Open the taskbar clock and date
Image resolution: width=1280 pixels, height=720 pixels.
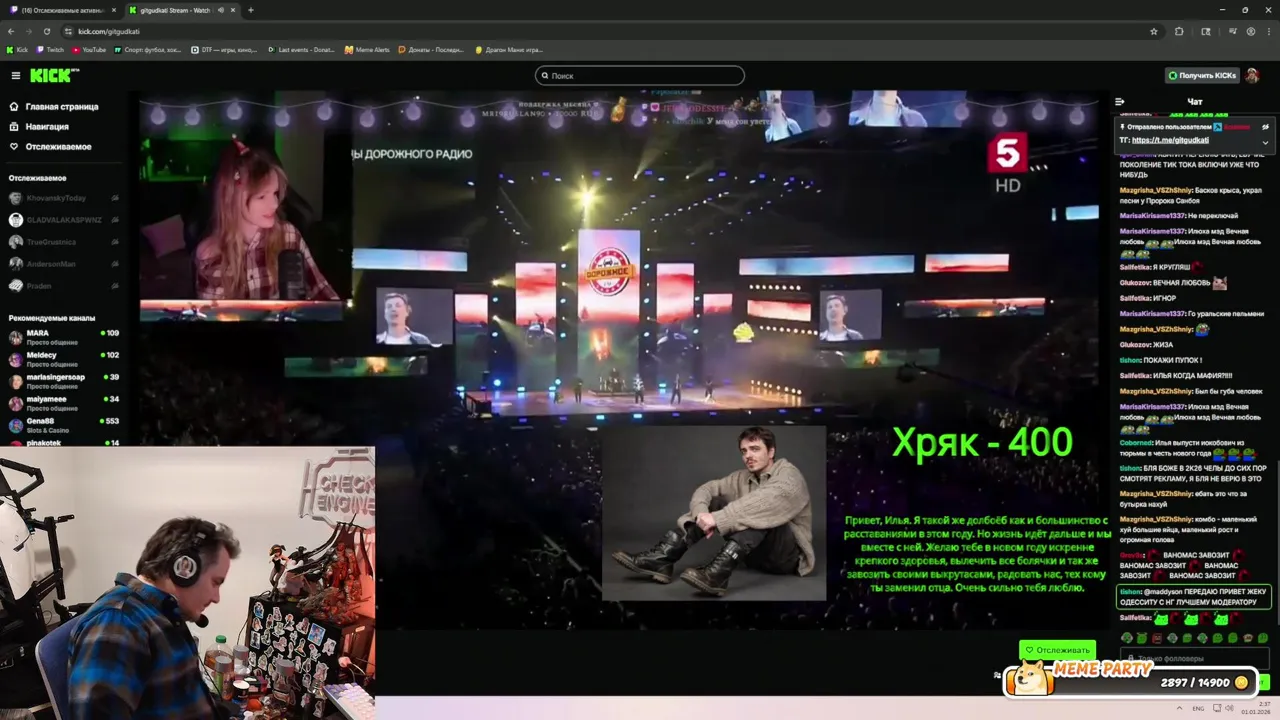tap(1257, 708)
